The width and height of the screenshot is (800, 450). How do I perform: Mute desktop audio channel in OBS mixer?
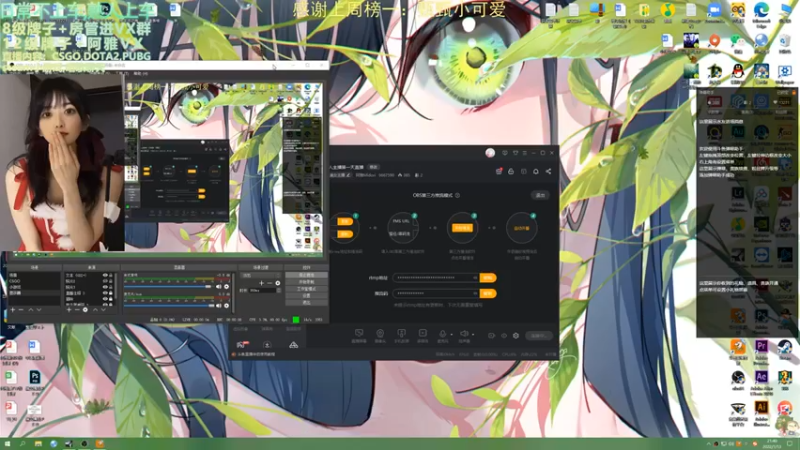(x=218, y=287)
